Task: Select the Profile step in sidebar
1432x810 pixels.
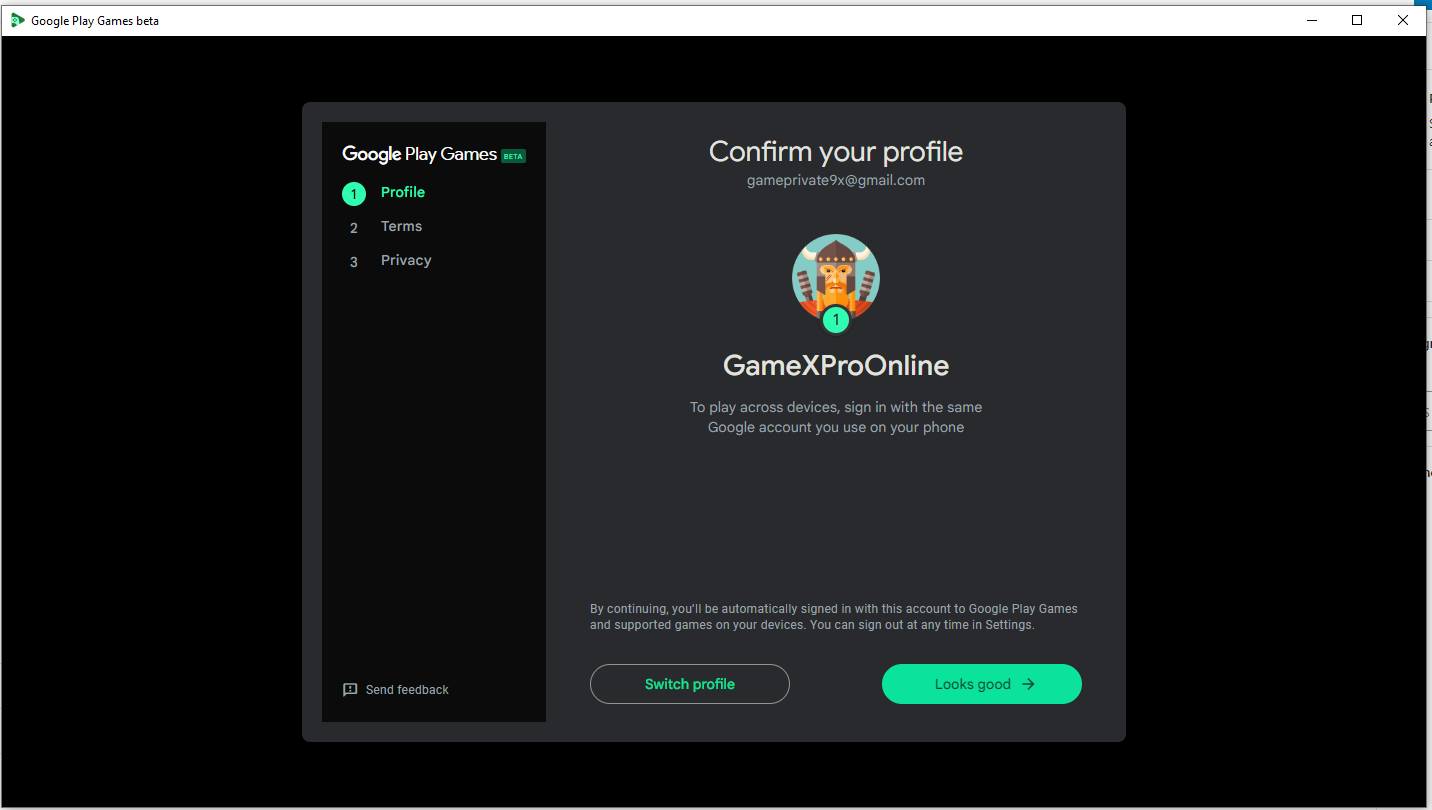Action: coord(402,191)
